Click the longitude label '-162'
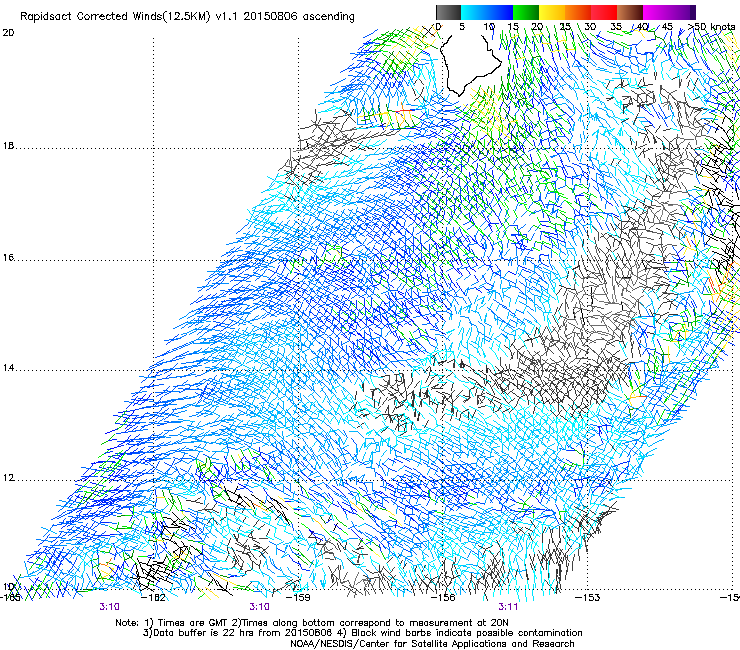 [153, 598]
